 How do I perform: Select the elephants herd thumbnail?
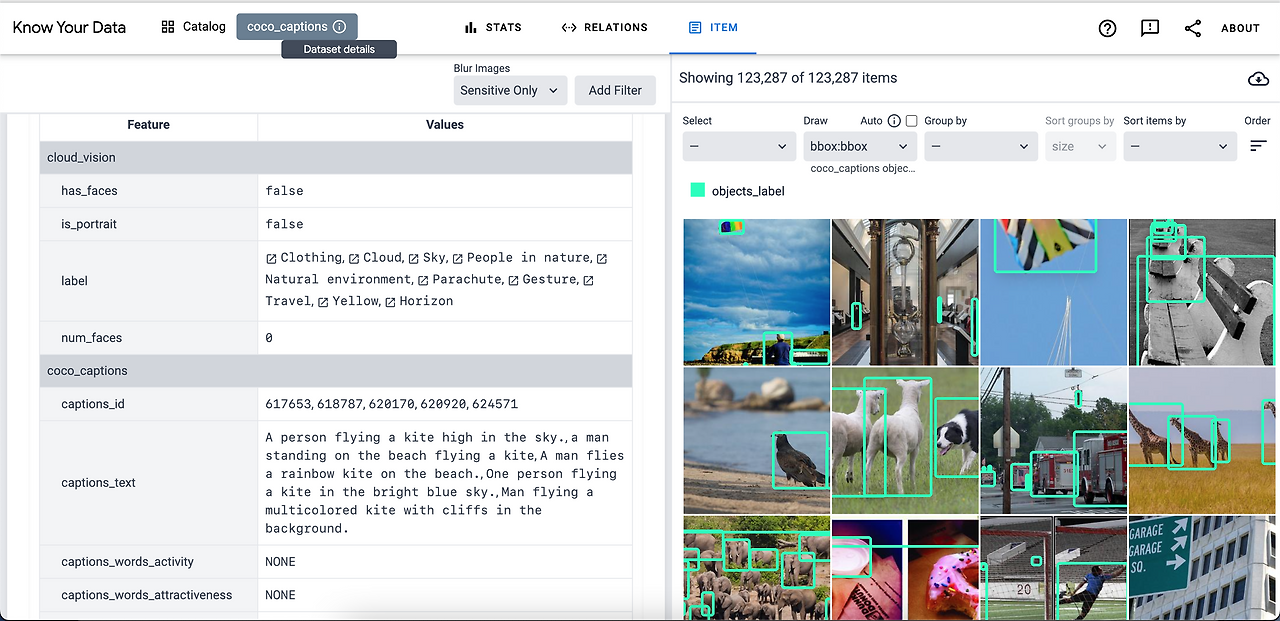[x=757, y=568]
